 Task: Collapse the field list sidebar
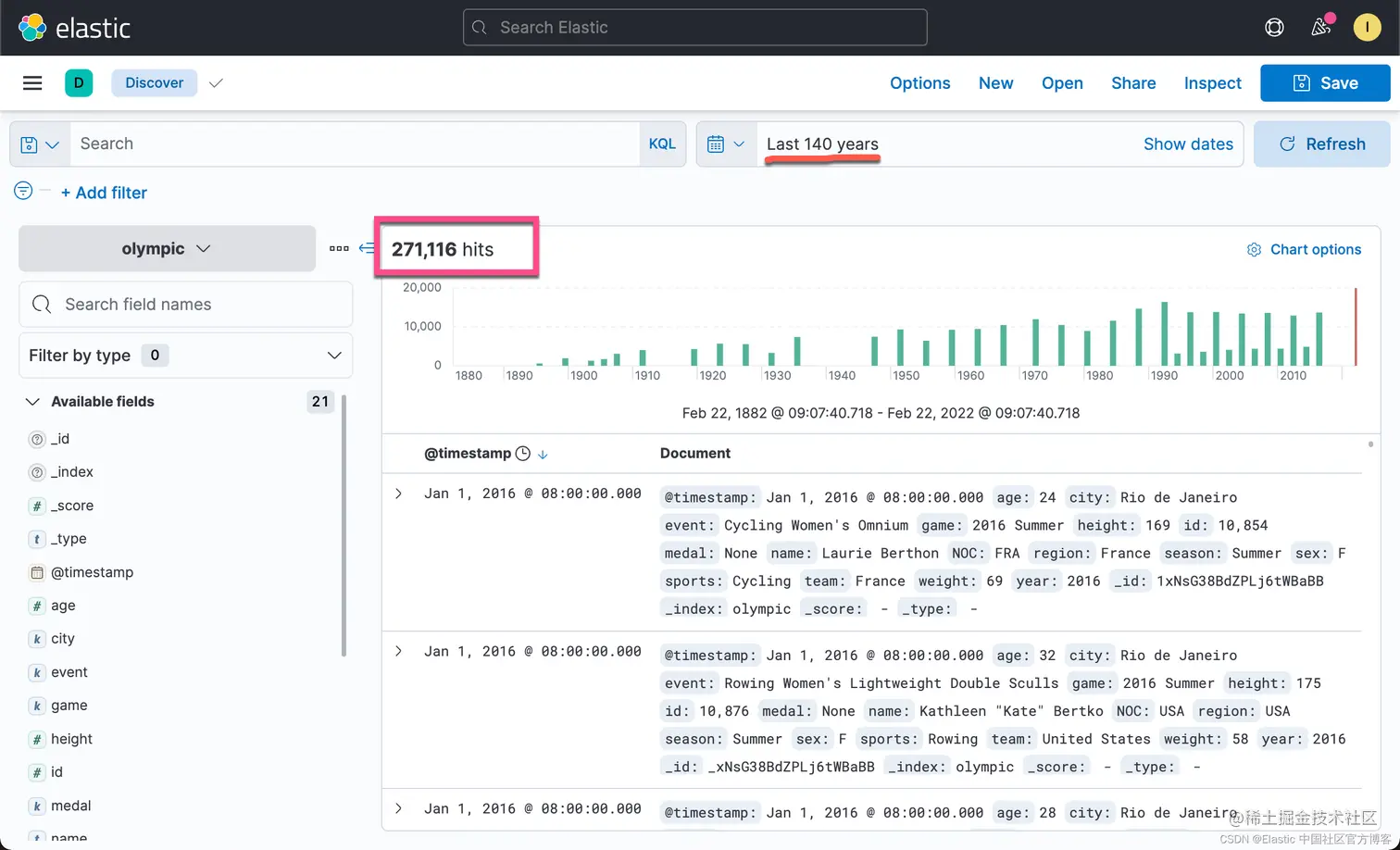point(367,248)
